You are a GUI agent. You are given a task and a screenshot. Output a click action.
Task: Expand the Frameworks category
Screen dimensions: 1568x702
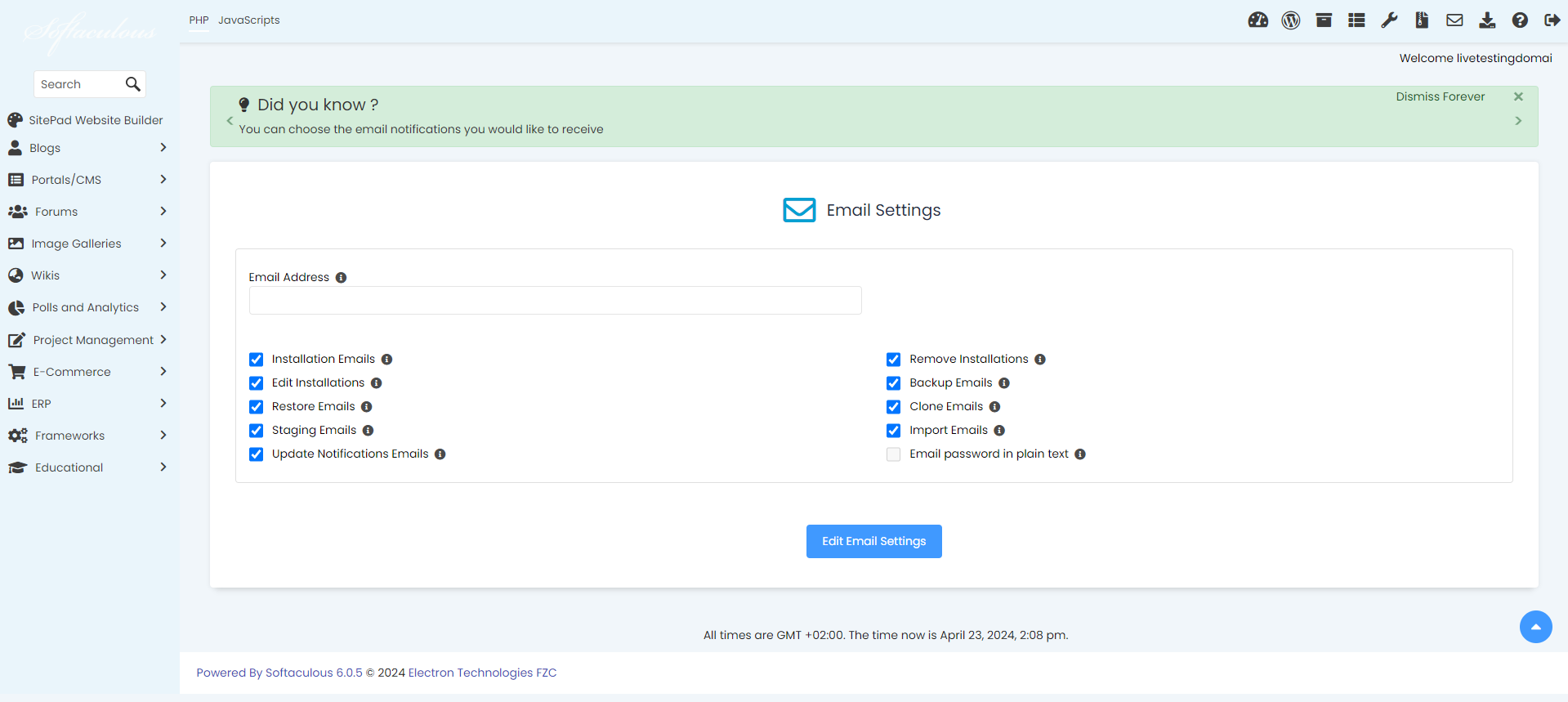[87, 436]
